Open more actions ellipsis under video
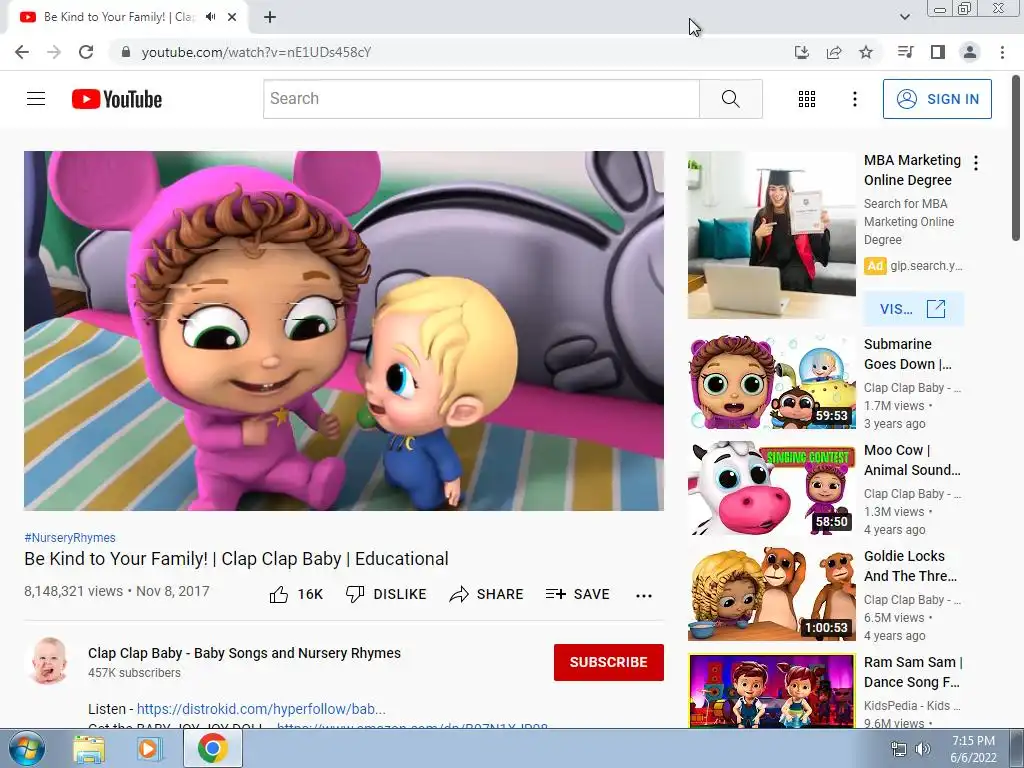The height and width of the screenshot is (768, 1024). point(644,595)
